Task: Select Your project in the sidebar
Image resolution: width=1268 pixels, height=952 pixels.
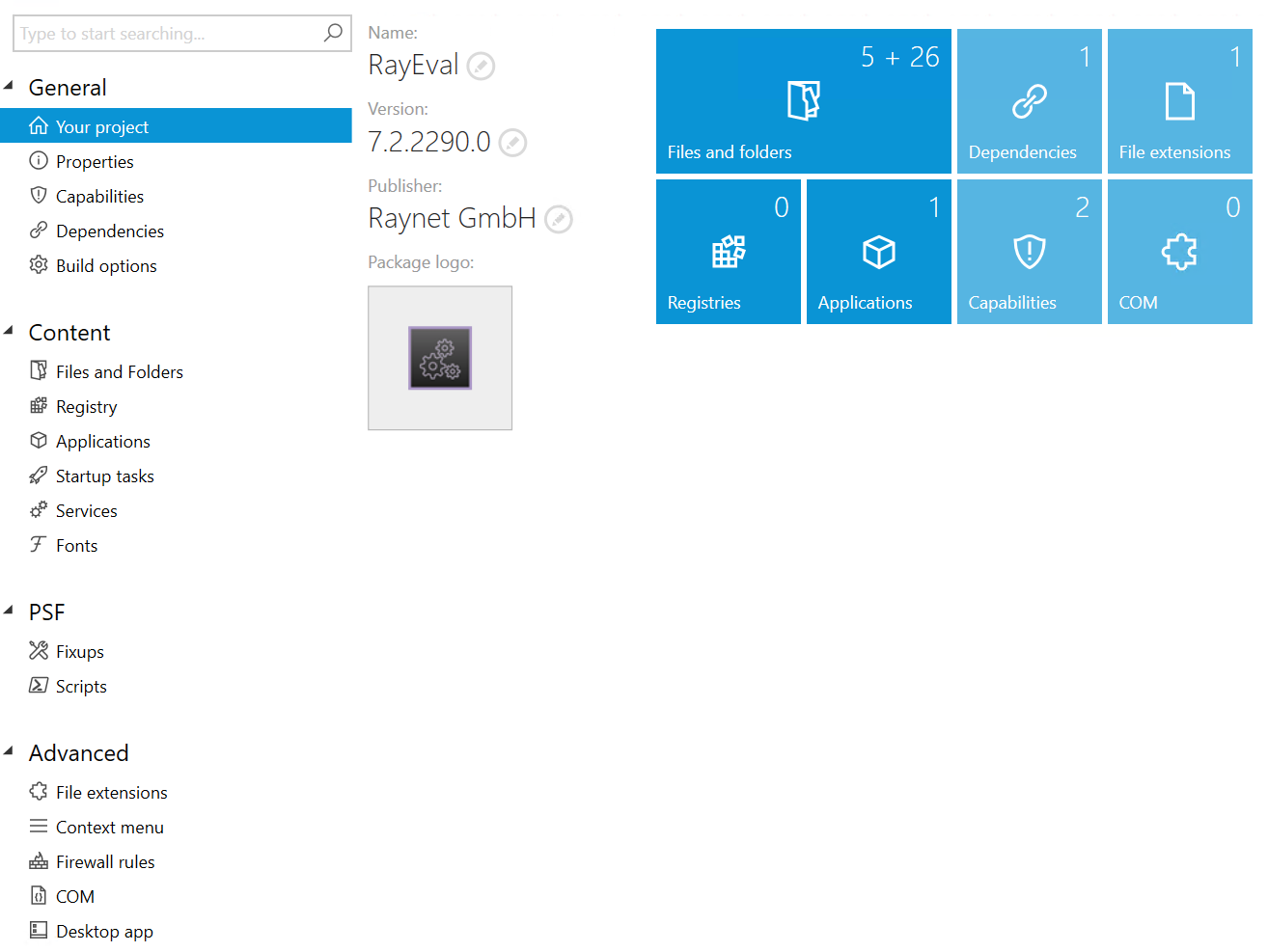Action: (101, 125)
